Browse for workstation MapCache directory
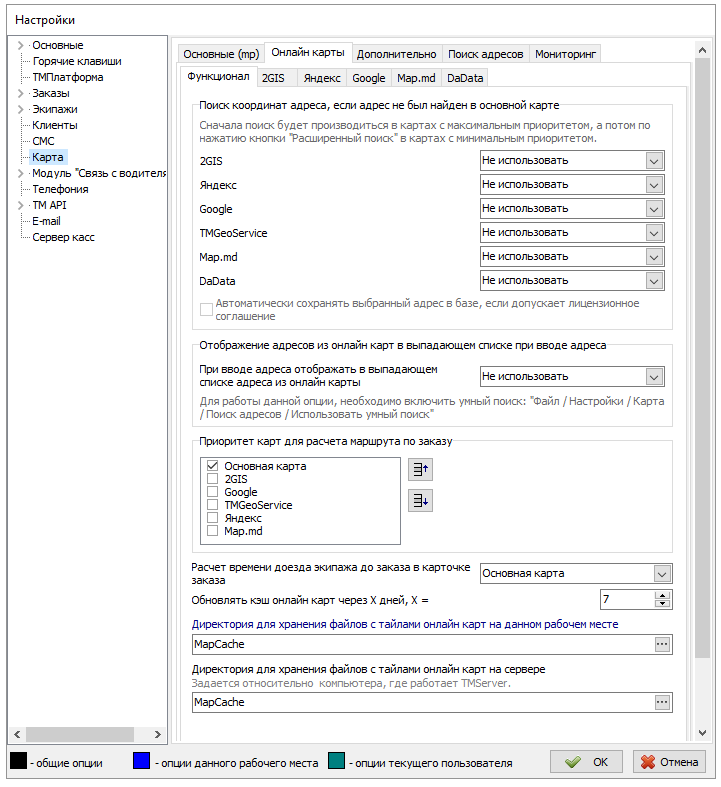The image size is (721, 787). click(661, 645)
